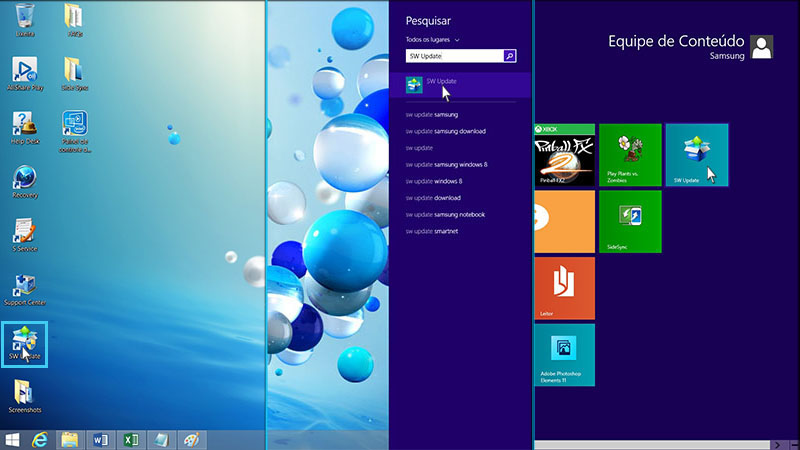Choose suggestion sw update samsung download
The image size is (800, 450).
(445, 131)
